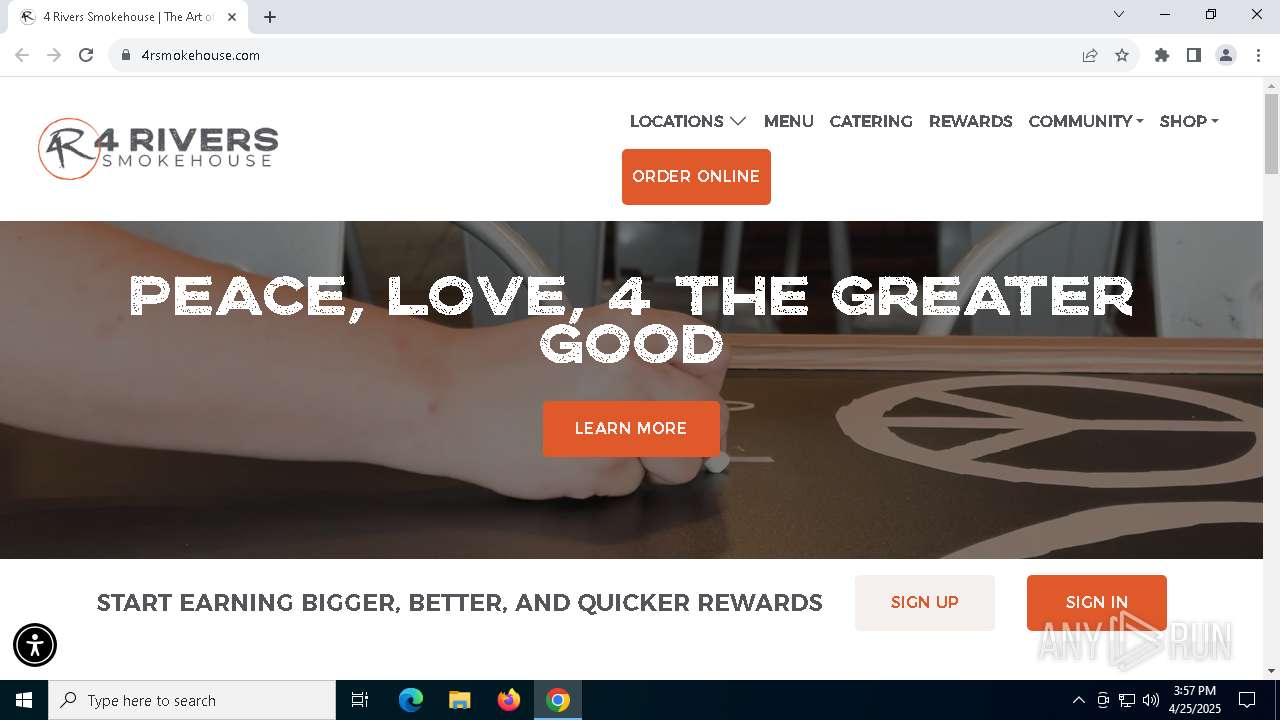The width and height of the screenshot is (1280, 720).
Task: Click the share page icon in address bar
Action: (x=1090, y=55)
